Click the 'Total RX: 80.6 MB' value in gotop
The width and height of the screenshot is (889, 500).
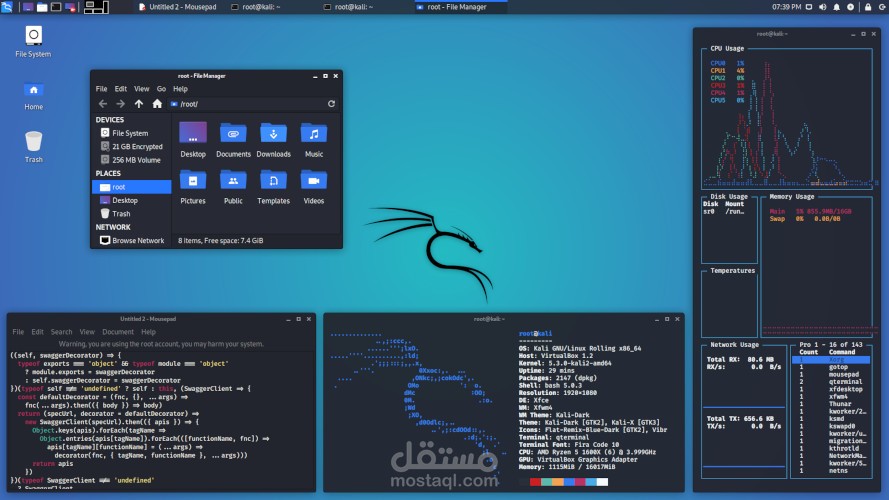(740, 359)
